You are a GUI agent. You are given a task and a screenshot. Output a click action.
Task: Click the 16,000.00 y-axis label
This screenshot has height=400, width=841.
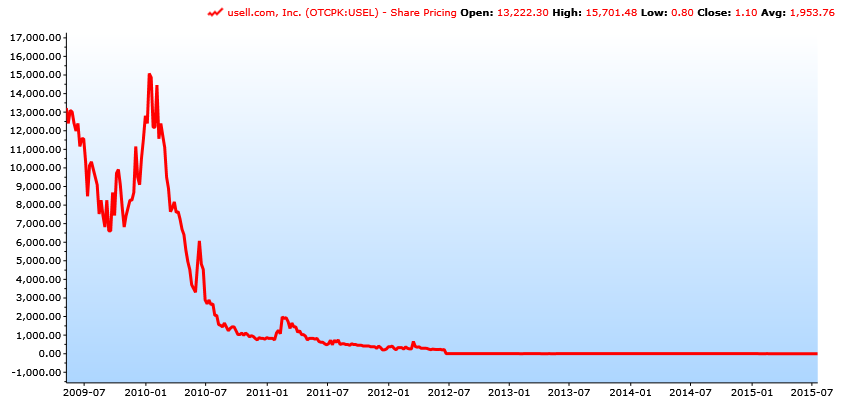point(34,56)
